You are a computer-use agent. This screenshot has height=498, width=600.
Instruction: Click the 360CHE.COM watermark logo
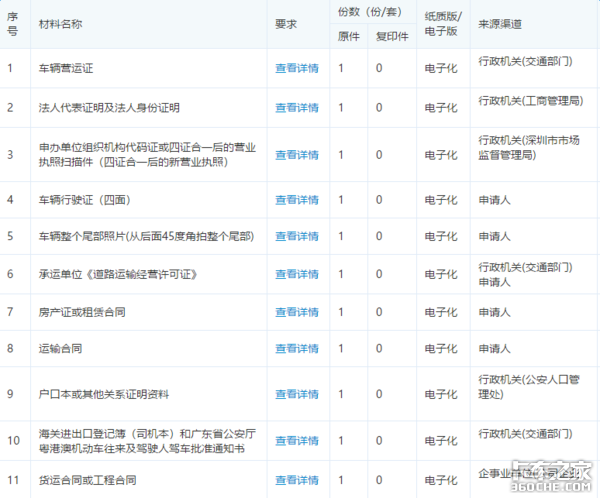(551, 477)
